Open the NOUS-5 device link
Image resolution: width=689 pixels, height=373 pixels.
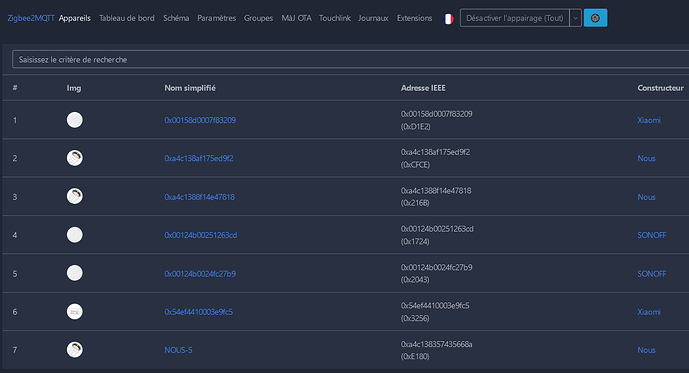click(178, 350)
